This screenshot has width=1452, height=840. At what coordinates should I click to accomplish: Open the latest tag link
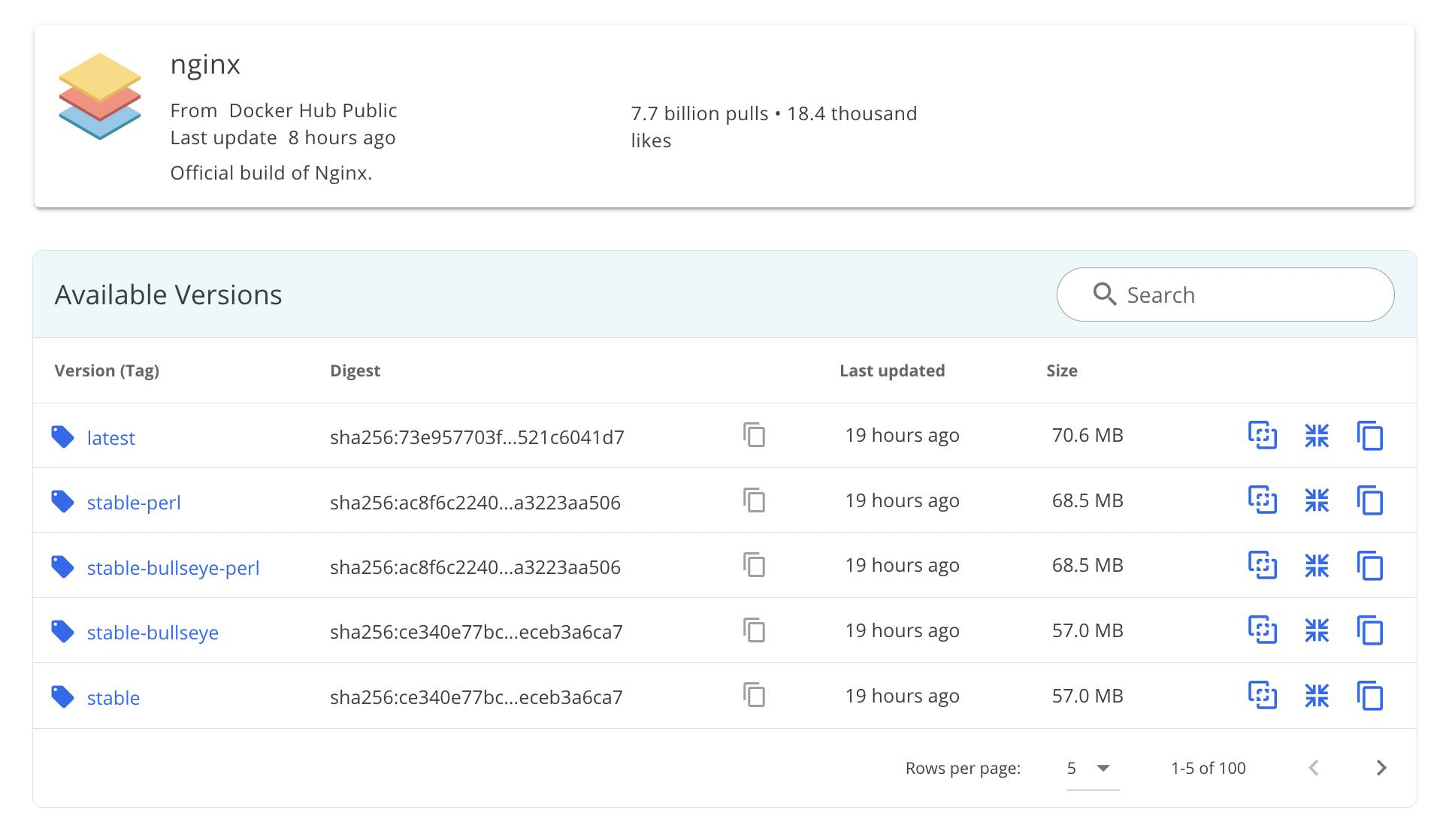tap(111, 438)
